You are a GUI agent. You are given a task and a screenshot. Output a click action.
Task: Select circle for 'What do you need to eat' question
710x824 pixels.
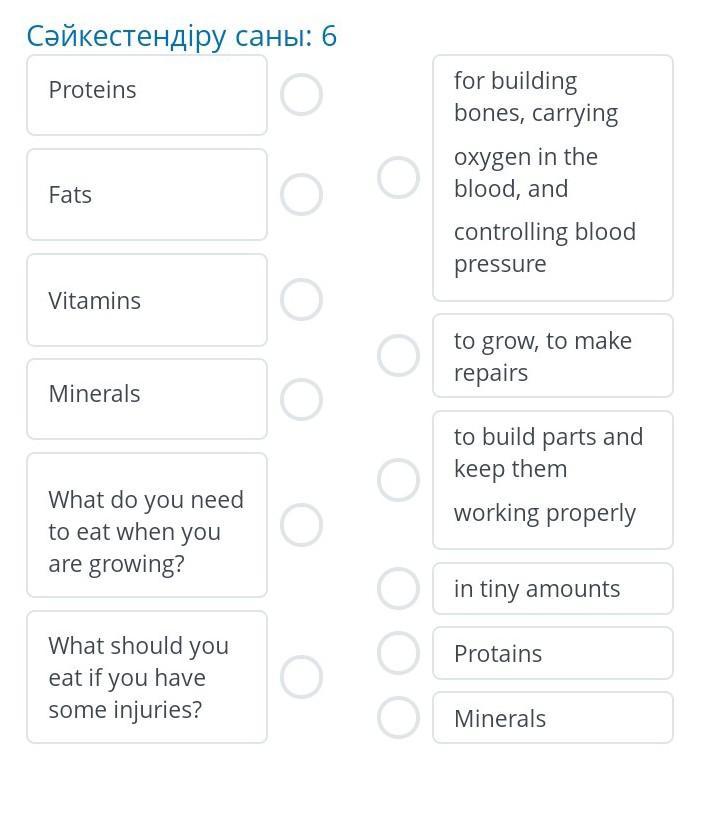pos(301,525)
